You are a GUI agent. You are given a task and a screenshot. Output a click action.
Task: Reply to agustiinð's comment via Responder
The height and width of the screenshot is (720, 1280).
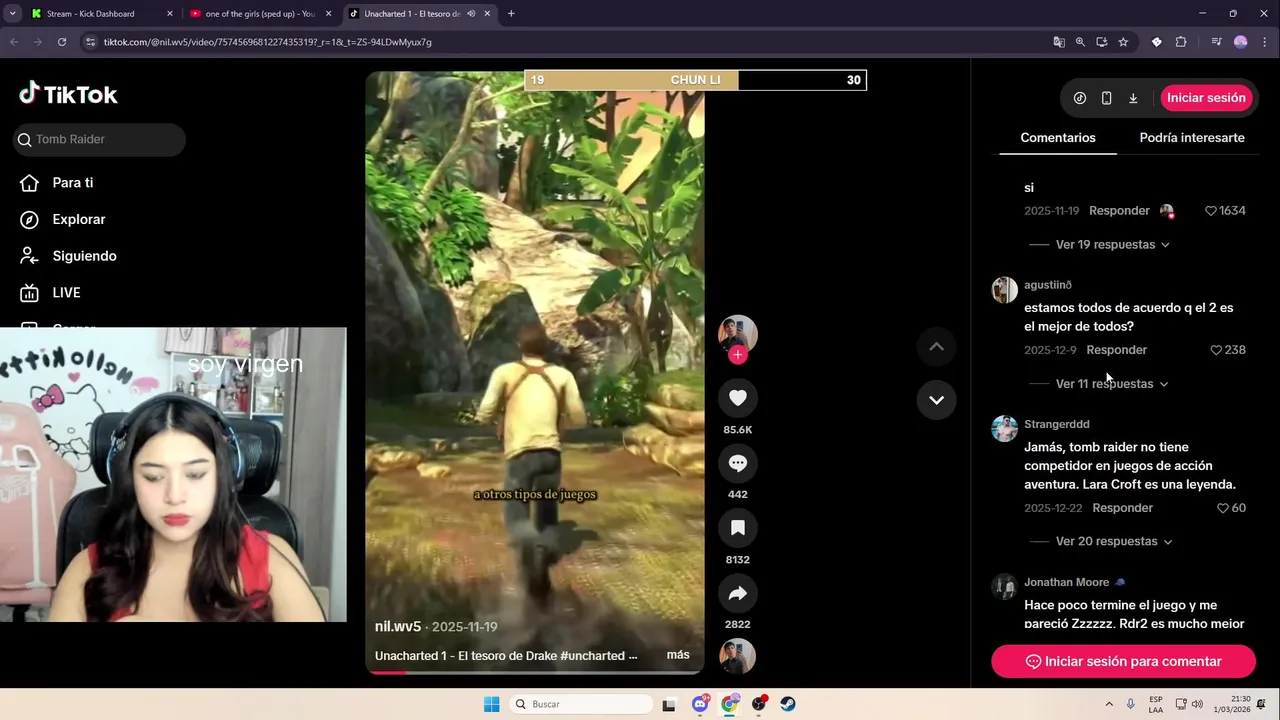coord(1117,350)
